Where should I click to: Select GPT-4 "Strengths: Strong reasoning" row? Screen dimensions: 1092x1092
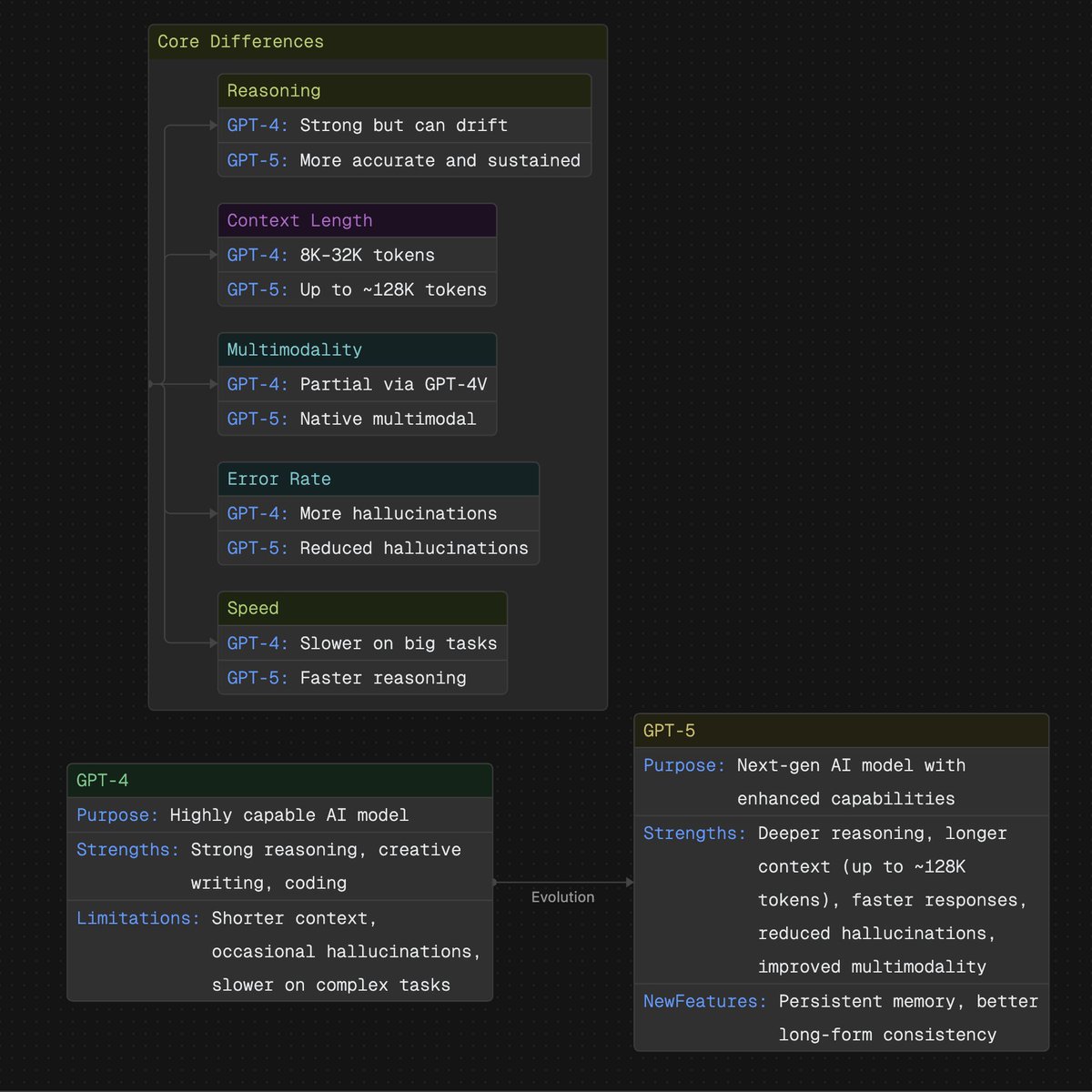(280, 866)
